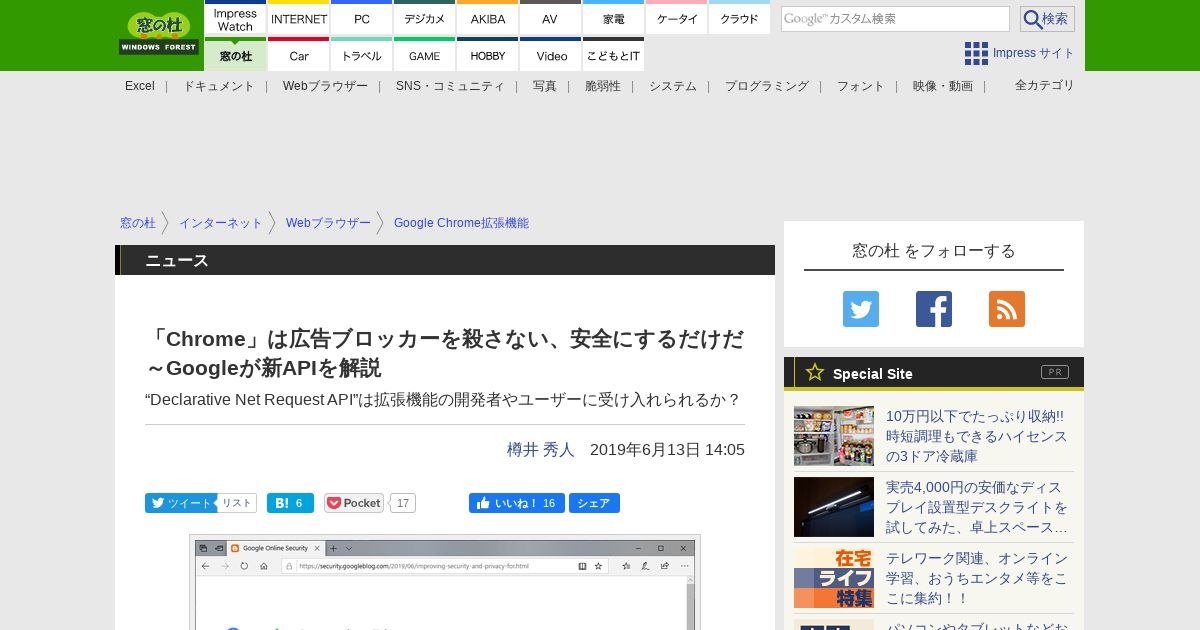Click the Webブラウザー breadcrumb link
1200x630 pixels.
pyautogui.click(x=328, y=223)
